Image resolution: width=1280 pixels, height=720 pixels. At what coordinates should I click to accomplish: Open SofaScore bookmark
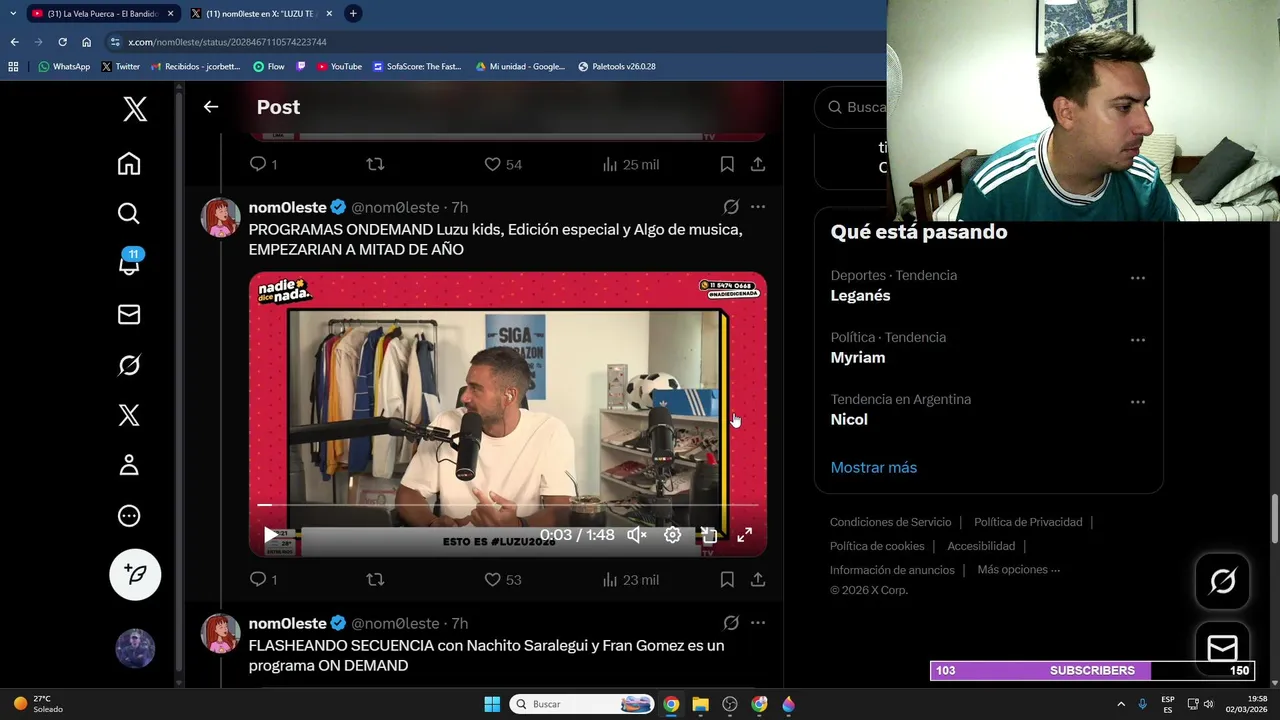417,67
